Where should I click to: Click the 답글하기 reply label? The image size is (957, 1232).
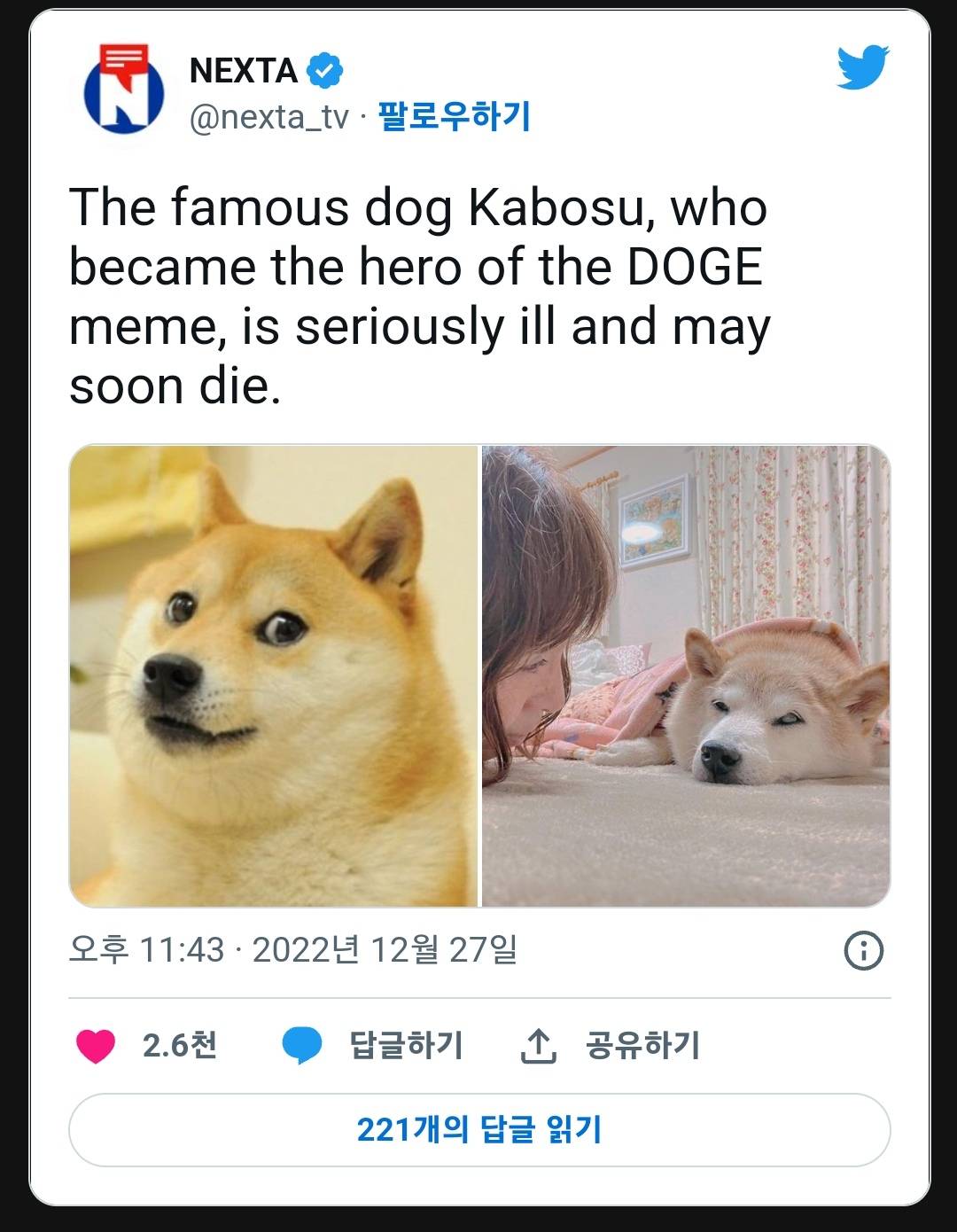pyautogui.click(x=406, y=1046)
